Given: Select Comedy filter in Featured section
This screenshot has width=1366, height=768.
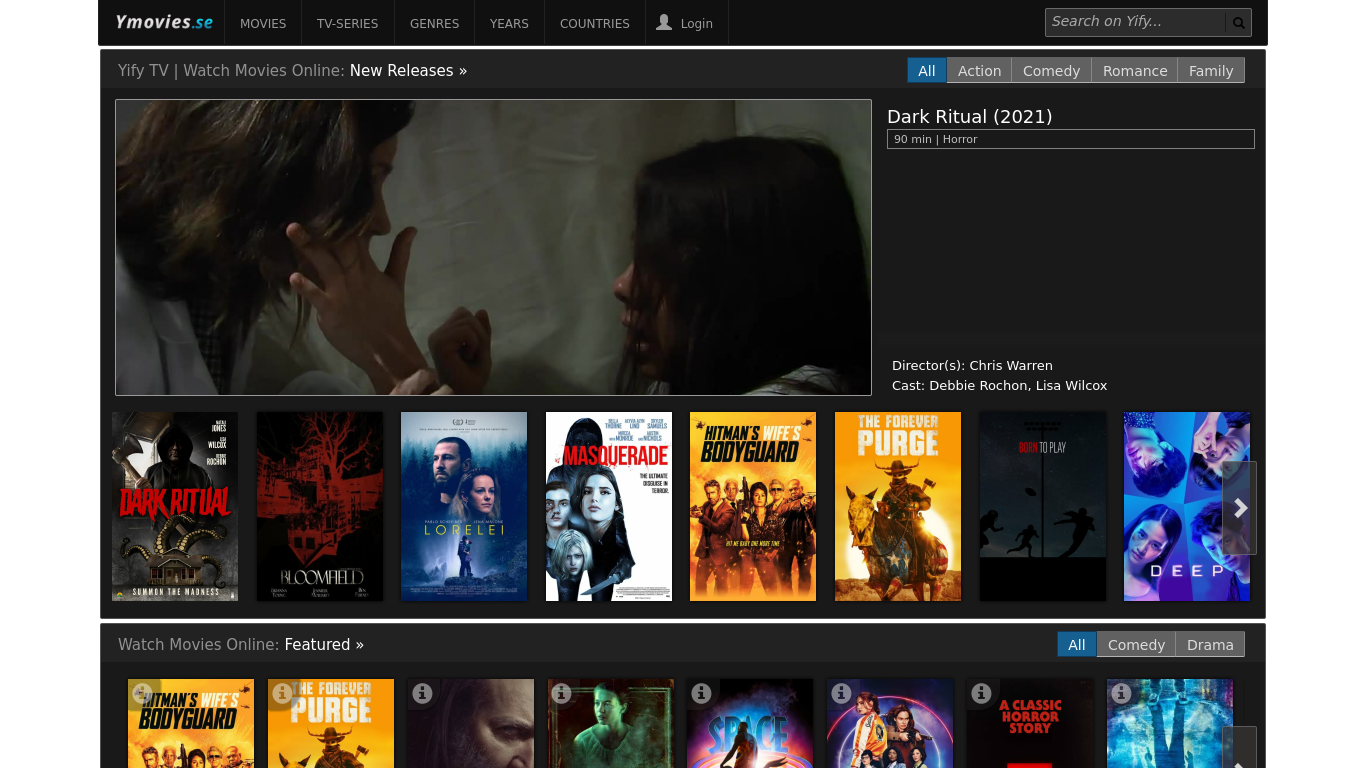Looking at the screenshot, I should (1136, 644).
